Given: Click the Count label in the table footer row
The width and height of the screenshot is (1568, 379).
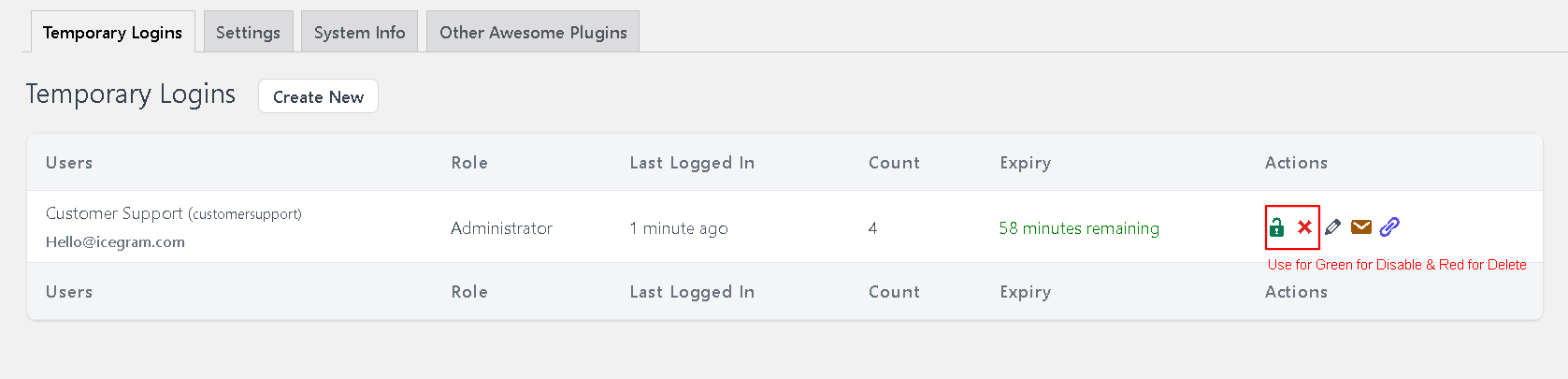Looking at the screenshot, I should pos(894,292).
